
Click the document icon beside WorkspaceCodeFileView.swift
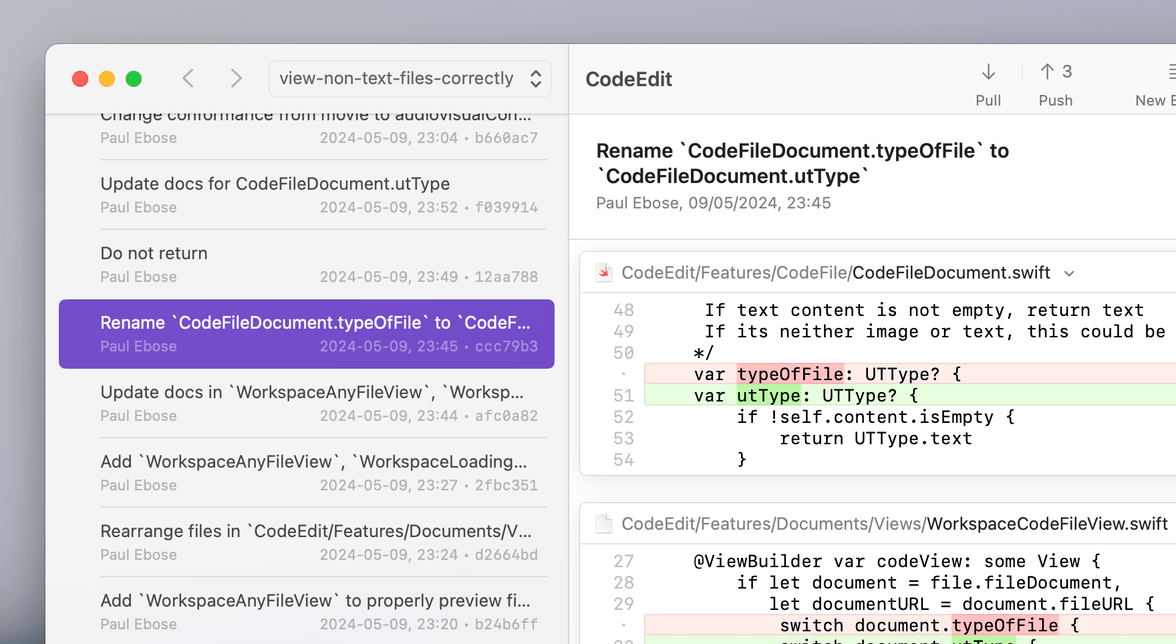[x=603, y=524]
